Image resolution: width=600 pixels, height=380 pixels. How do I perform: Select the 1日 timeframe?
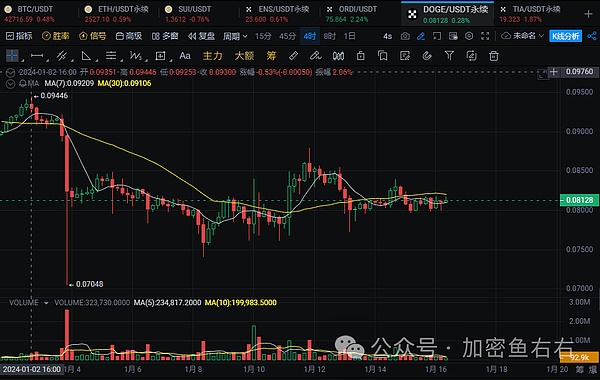coord(349,36)
